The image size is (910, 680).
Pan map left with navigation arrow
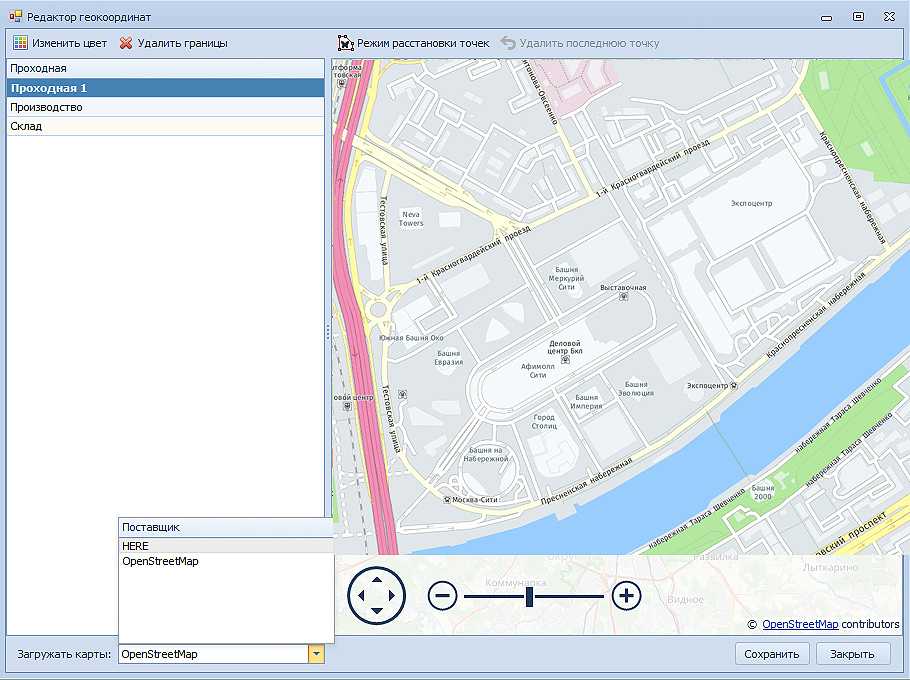[361, 595]
